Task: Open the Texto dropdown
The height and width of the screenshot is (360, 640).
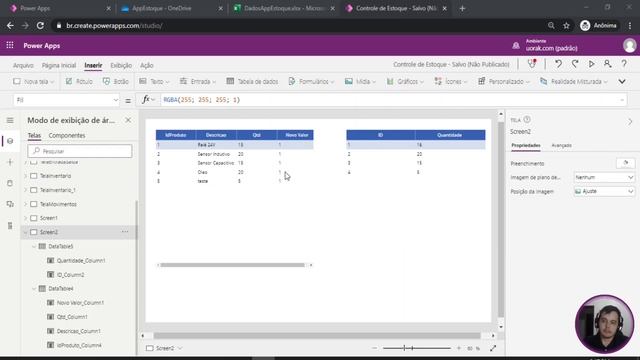Action: [154, 82]
